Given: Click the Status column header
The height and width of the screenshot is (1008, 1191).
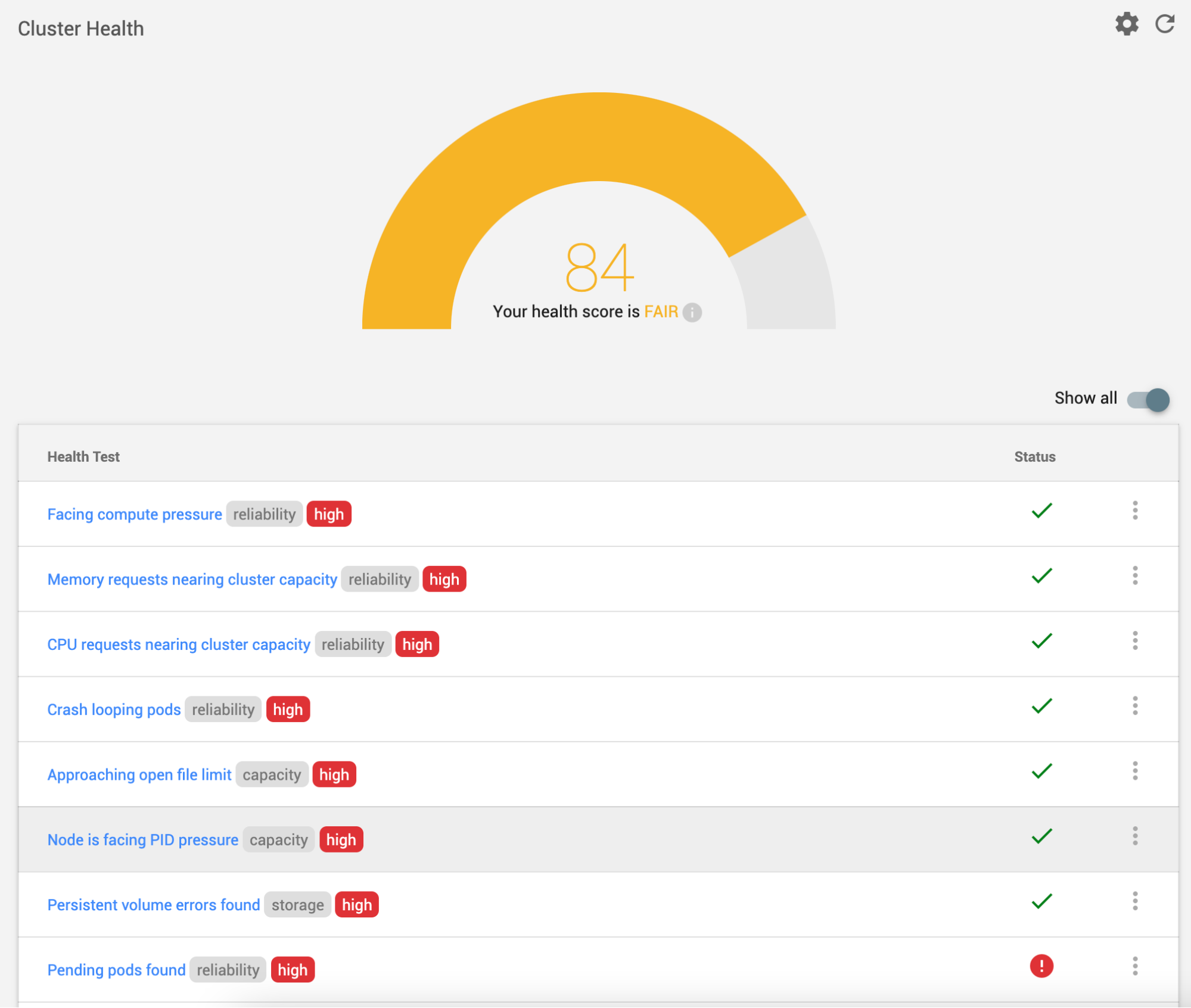Looking at the screenshot, I should (1034, 456).
